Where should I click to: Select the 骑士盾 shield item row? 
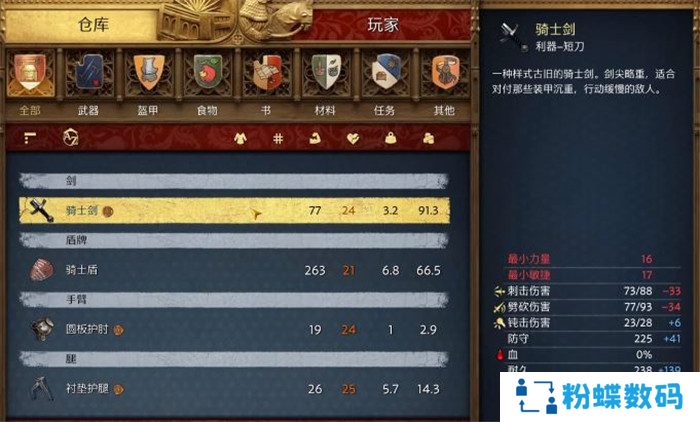tap(234, 270)
